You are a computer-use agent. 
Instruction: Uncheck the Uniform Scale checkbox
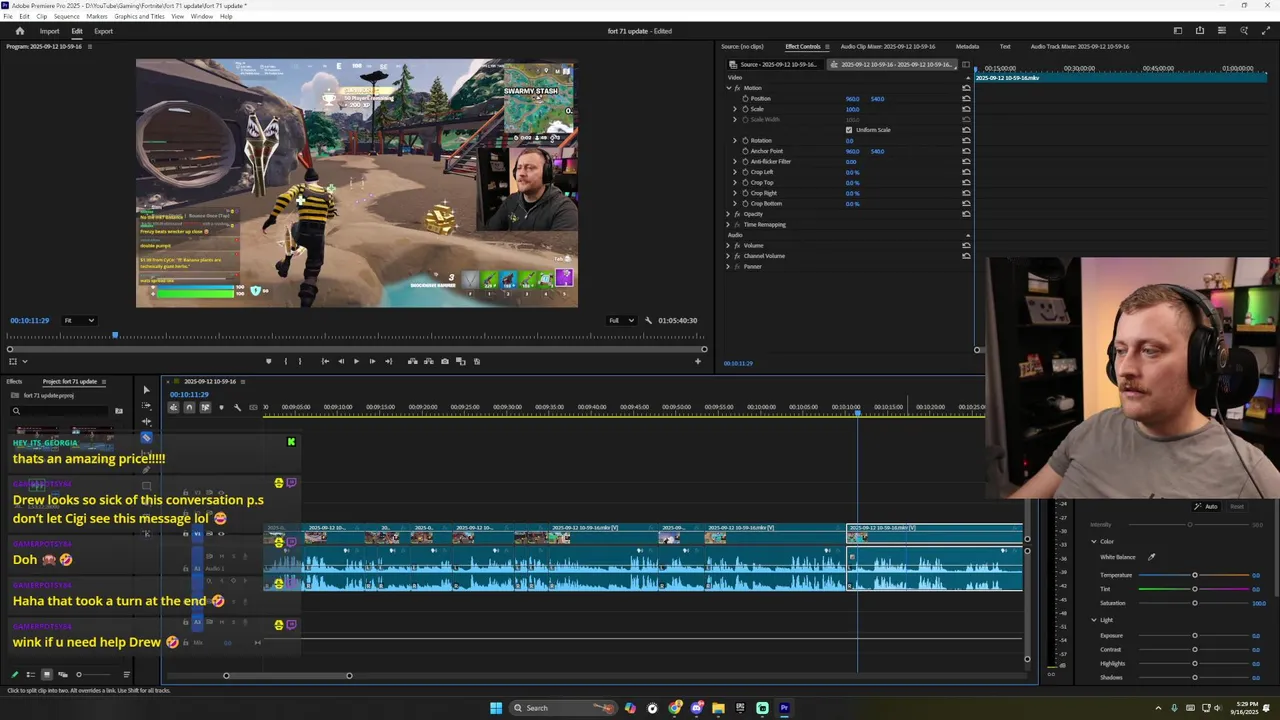tap(849, 130)
